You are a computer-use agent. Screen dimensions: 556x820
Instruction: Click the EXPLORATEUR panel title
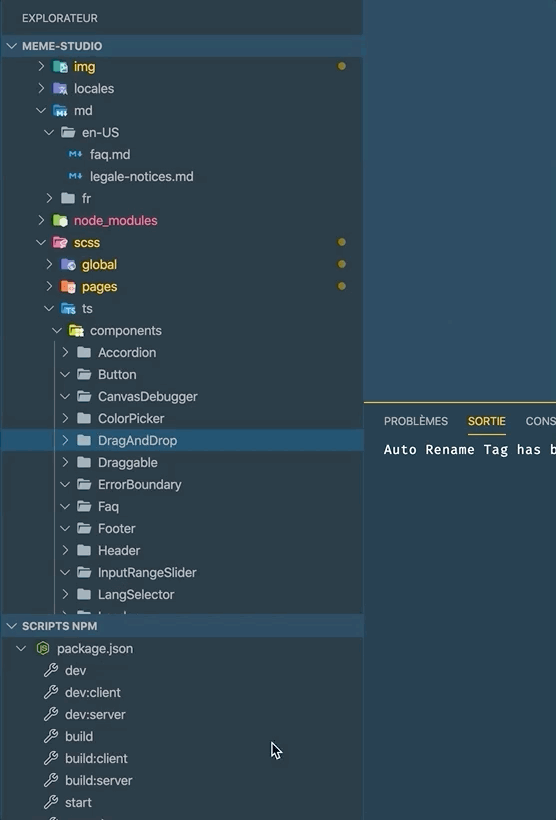(x=60, y=18)
